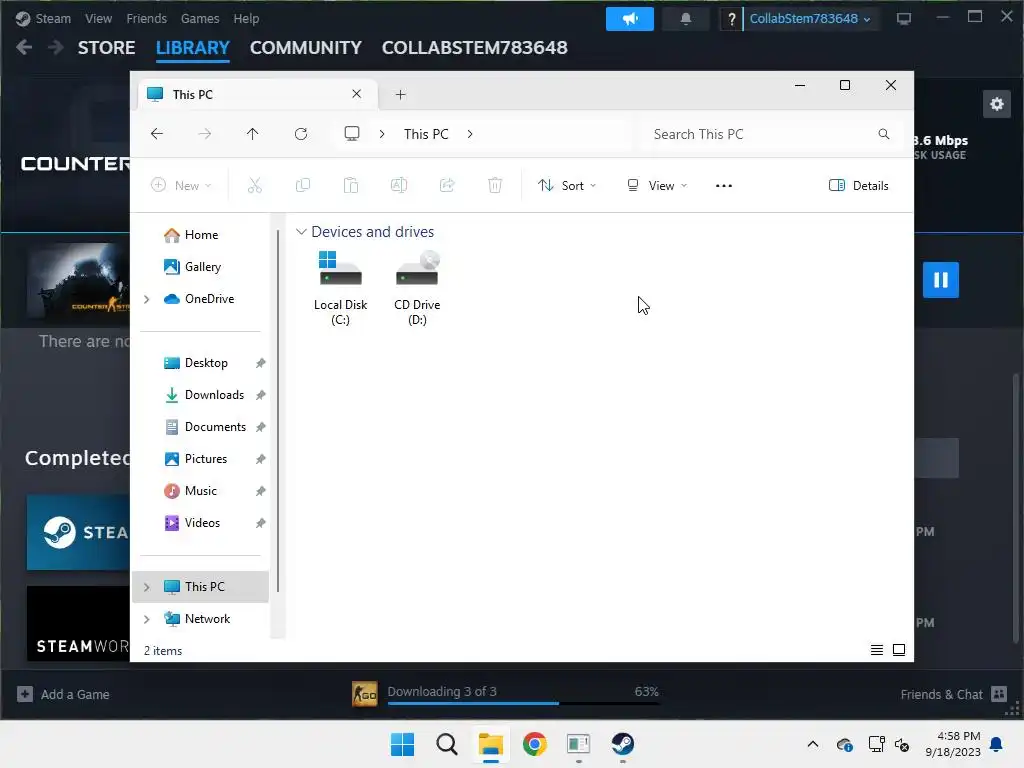Screen dimensions: 1024x768
Task: Open Steam help question mark
Action: (x=731, y=19)
